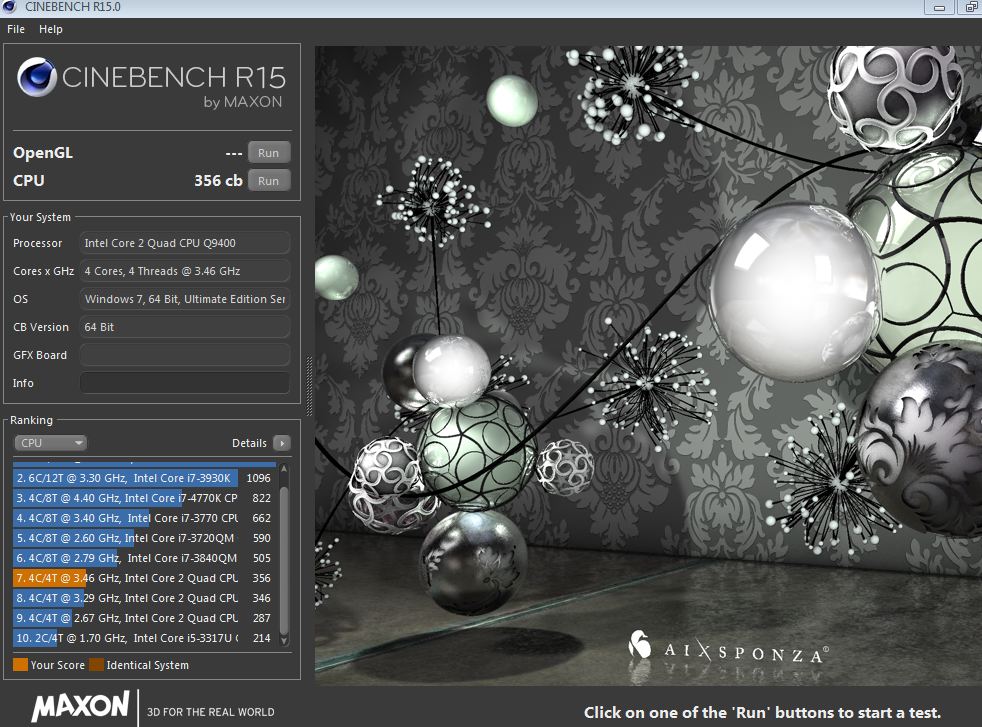The width and height of the screenshot is (982, 727).
Task: Click the AIXSPONZA logo on the render
Action: pos(727,648)
